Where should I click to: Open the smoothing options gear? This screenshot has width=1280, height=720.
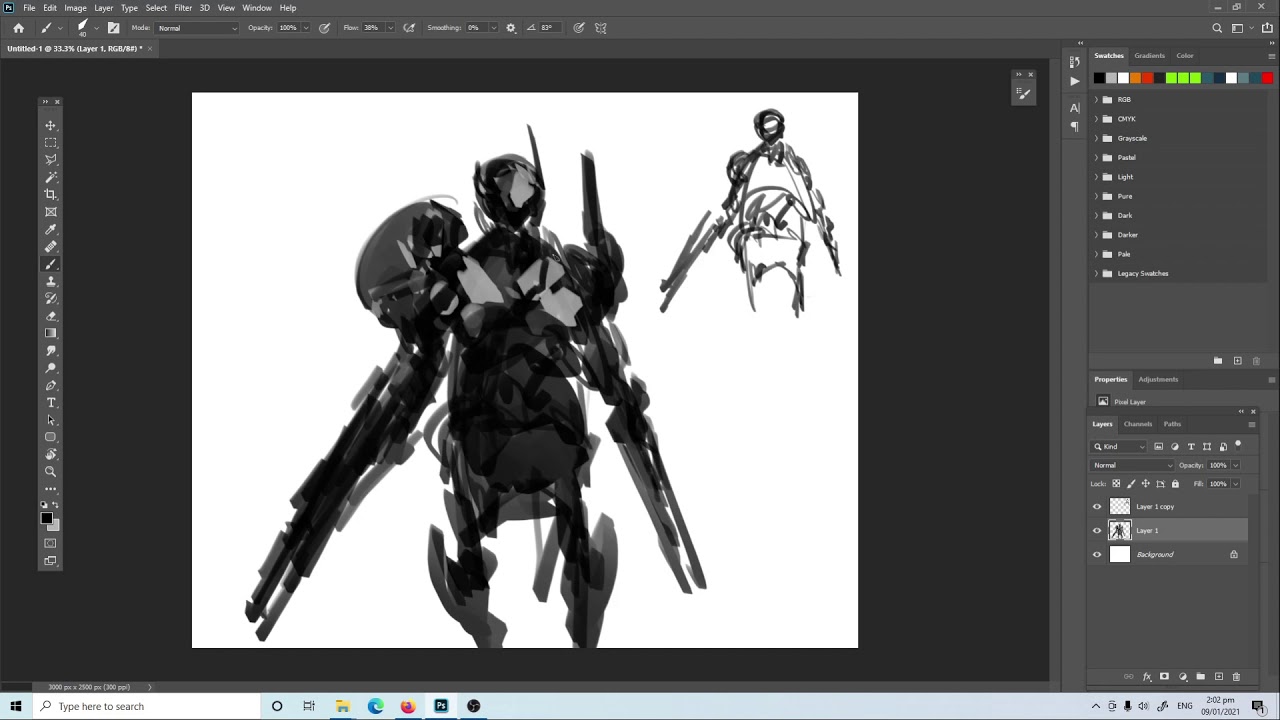coord(511,28)
